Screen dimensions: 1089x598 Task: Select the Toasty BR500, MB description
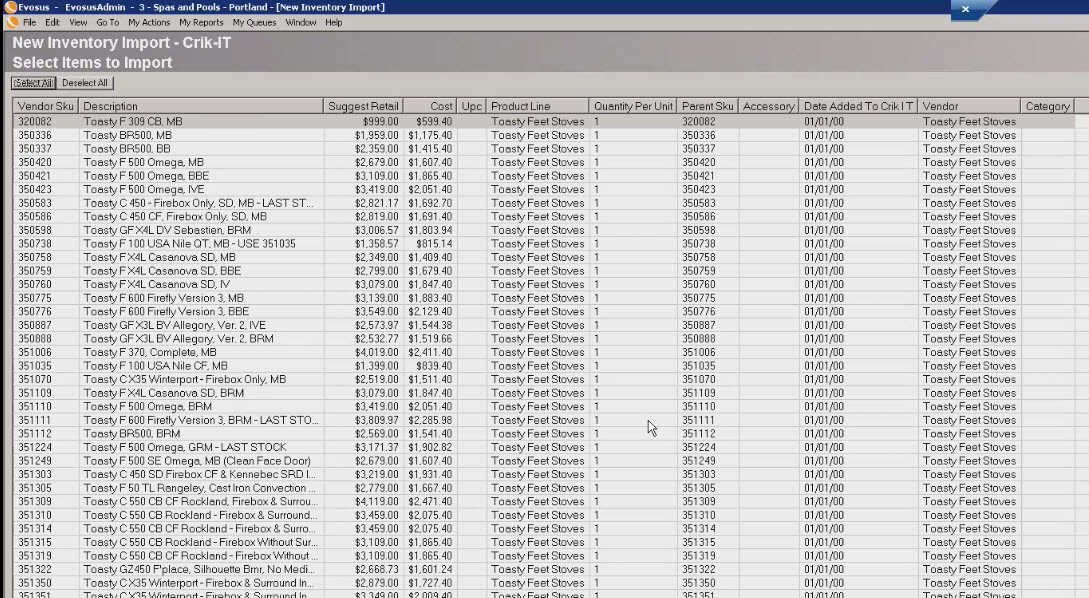127,135
